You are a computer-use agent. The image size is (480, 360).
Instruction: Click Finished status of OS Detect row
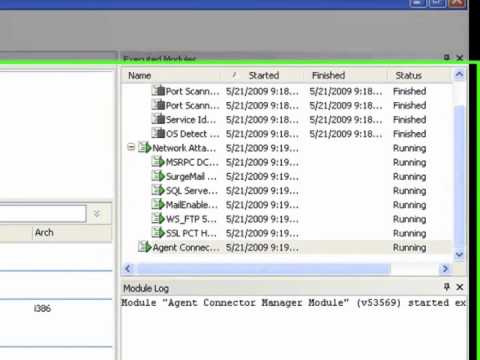(410, 134)
